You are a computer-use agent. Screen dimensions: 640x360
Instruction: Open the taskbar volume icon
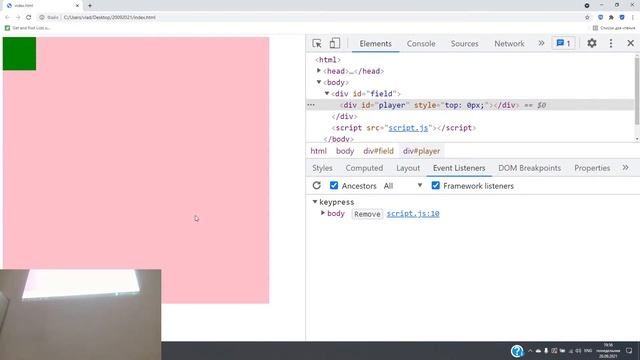pos(578,351)
